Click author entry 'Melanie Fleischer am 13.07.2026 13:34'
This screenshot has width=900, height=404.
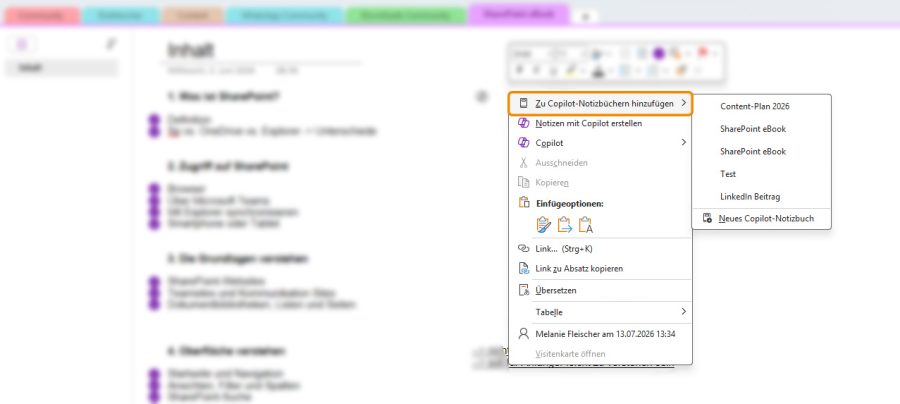(600, 333)
